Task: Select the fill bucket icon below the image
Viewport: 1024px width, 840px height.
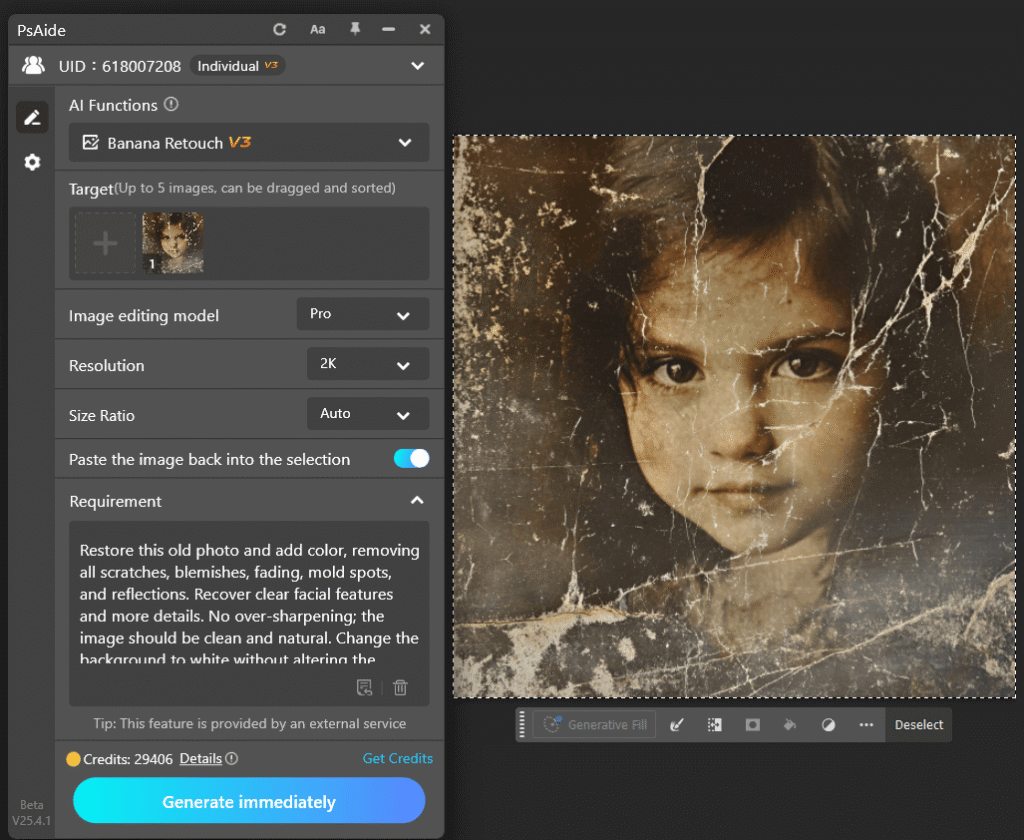Action: 789,725
